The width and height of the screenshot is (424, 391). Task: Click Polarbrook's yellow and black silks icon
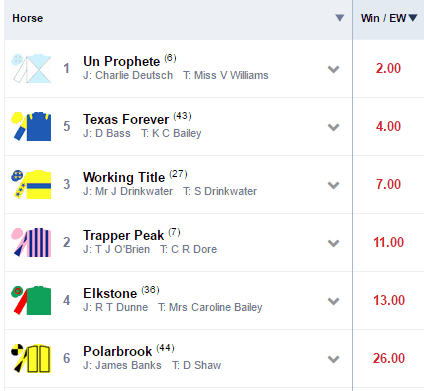pos(31,358)
